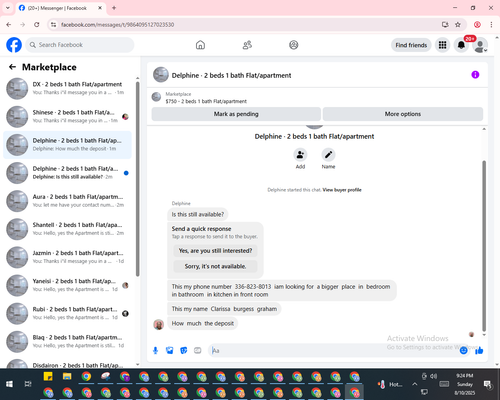Open the Home feed icon
The width and height of the screenshot is (500, 400).
click(x=200, y=45)
